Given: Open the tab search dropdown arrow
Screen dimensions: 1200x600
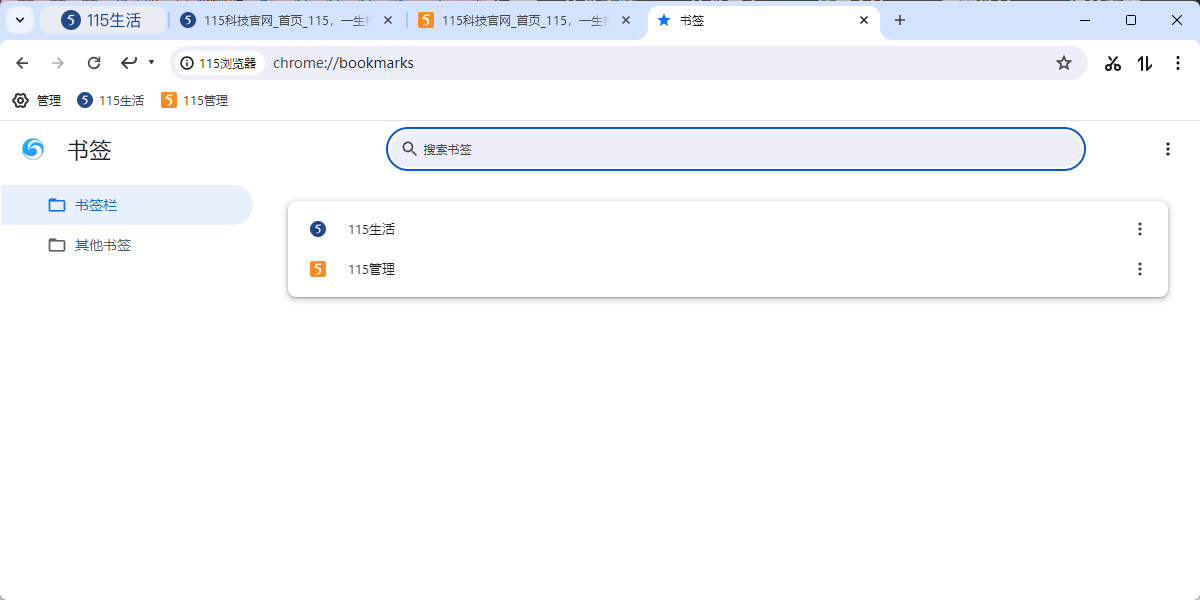Looking at the screenshot, I should click(x=19, y=20).
